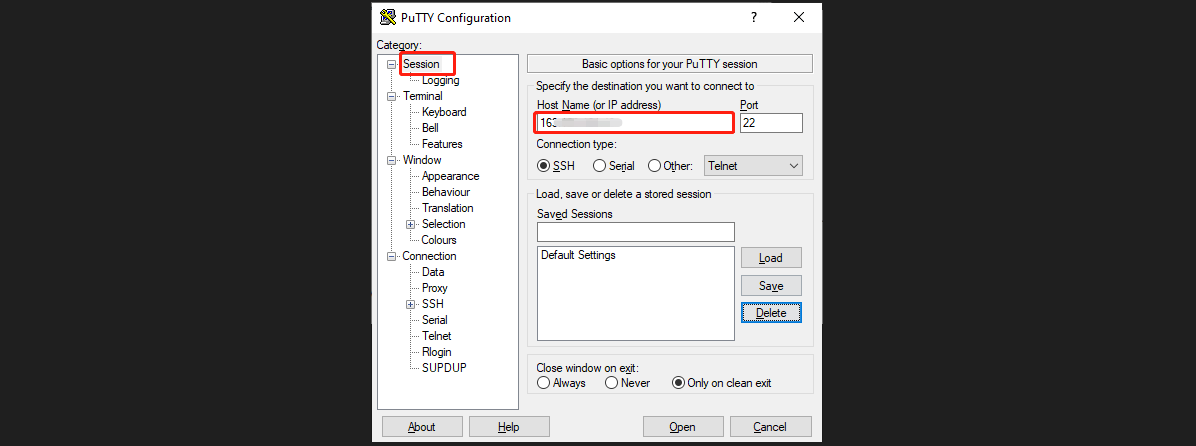The height and width of the screenshot is (446, 1196).
Task: Collapse the Terminal category node
Action: click(392, 96)
